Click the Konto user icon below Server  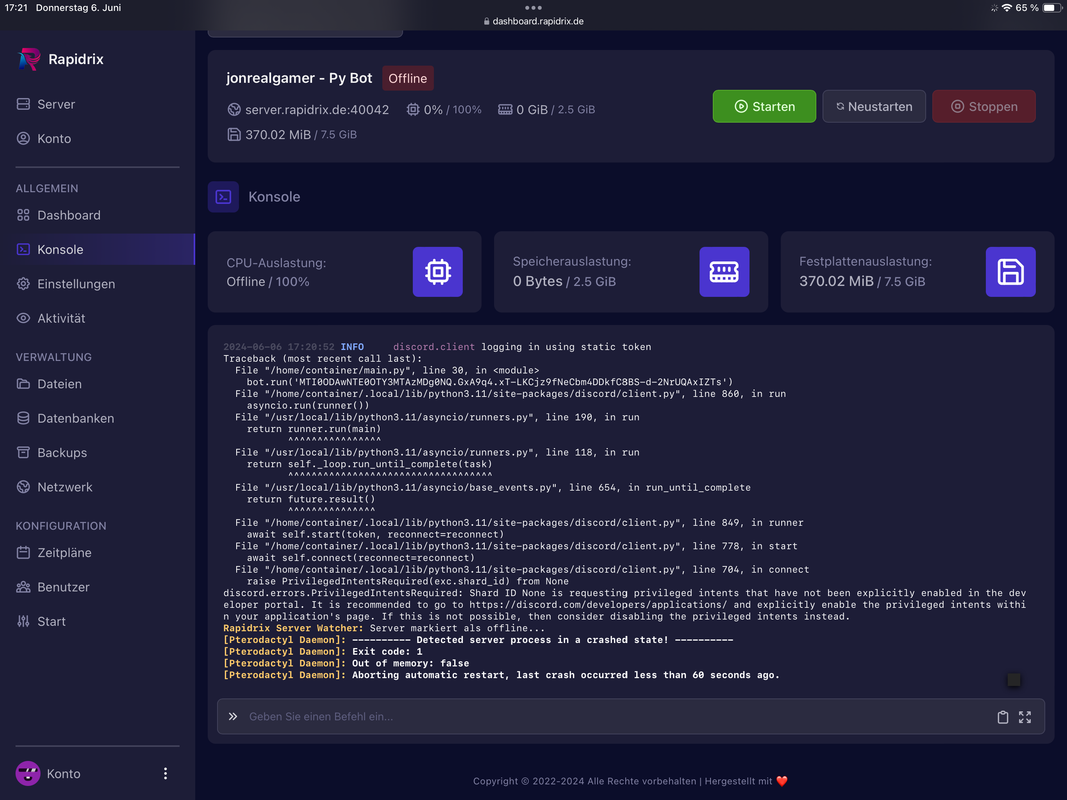pos(23,139)
